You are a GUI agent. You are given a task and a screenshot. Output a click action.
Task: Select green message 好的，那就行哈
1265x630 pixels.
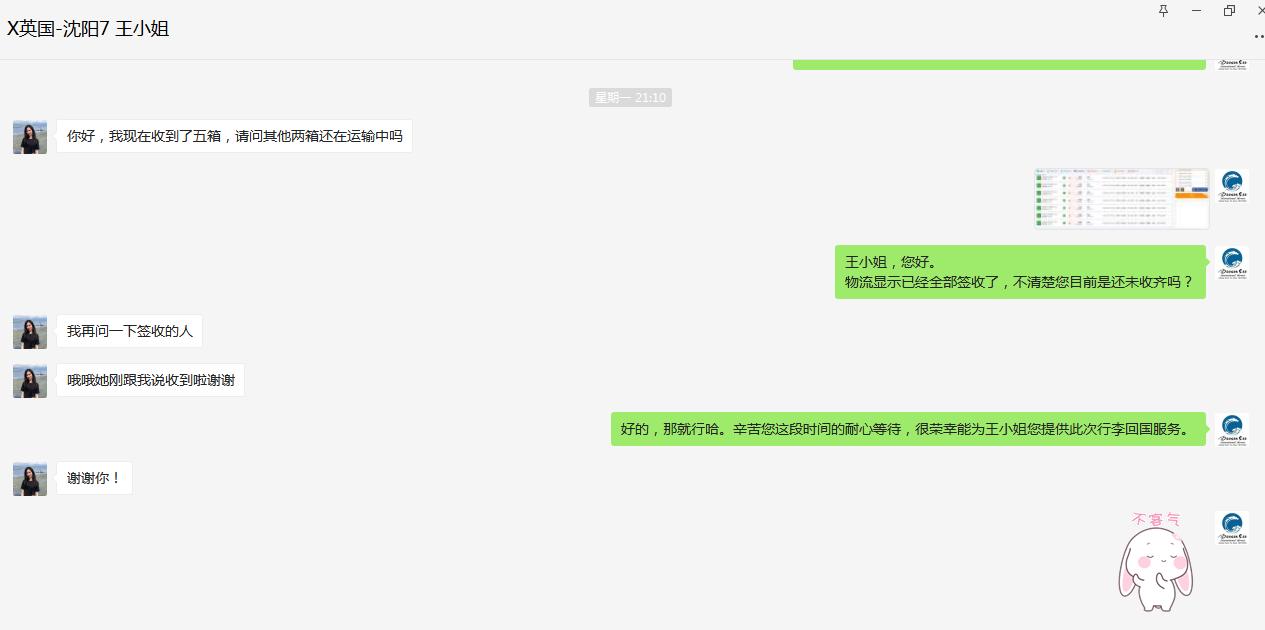coord(908,429)
